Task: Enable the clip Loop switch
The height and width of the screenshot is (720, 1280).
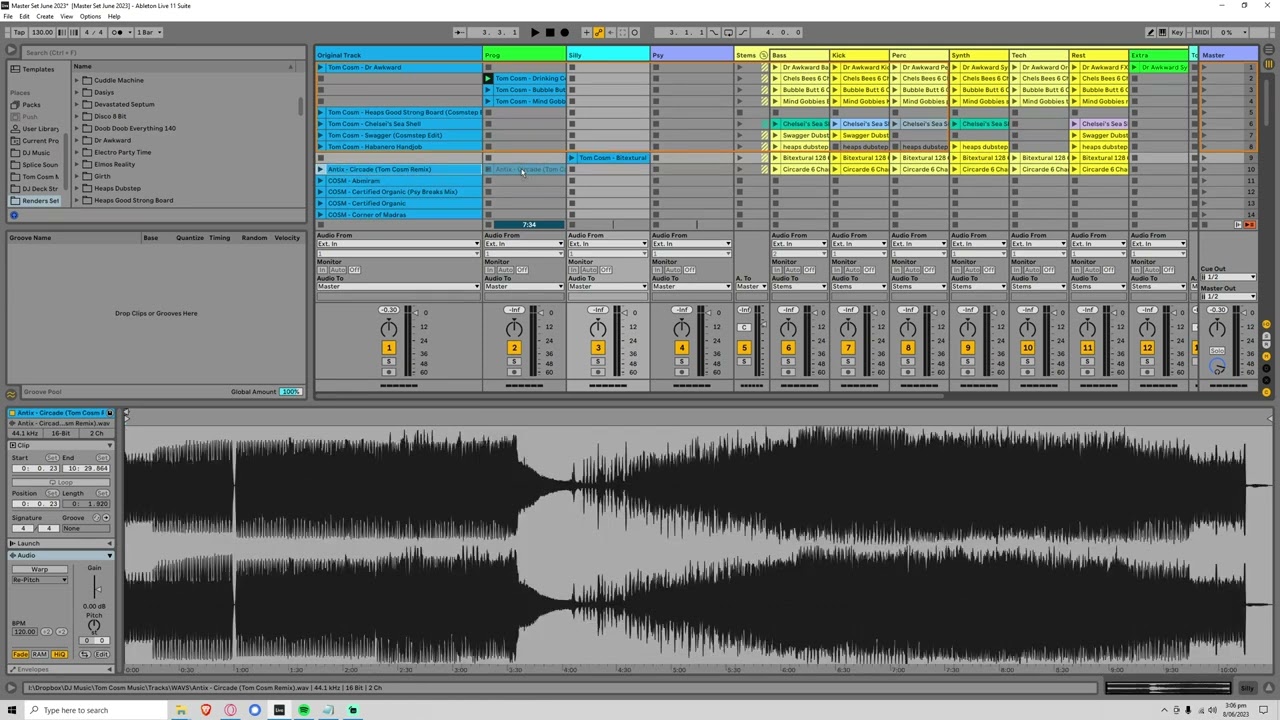Action: (60, 482)
